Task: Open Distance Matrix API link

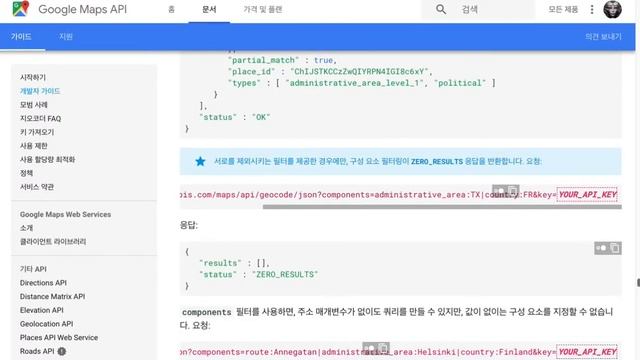Action: [x=53, y=296]
